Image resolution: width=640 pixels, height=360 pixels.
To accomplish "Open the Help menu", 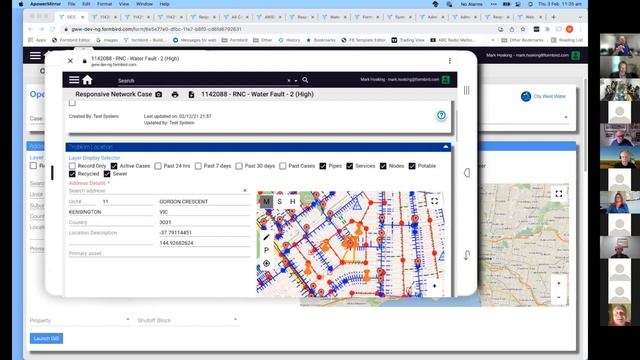I will (x=164, y=4).
